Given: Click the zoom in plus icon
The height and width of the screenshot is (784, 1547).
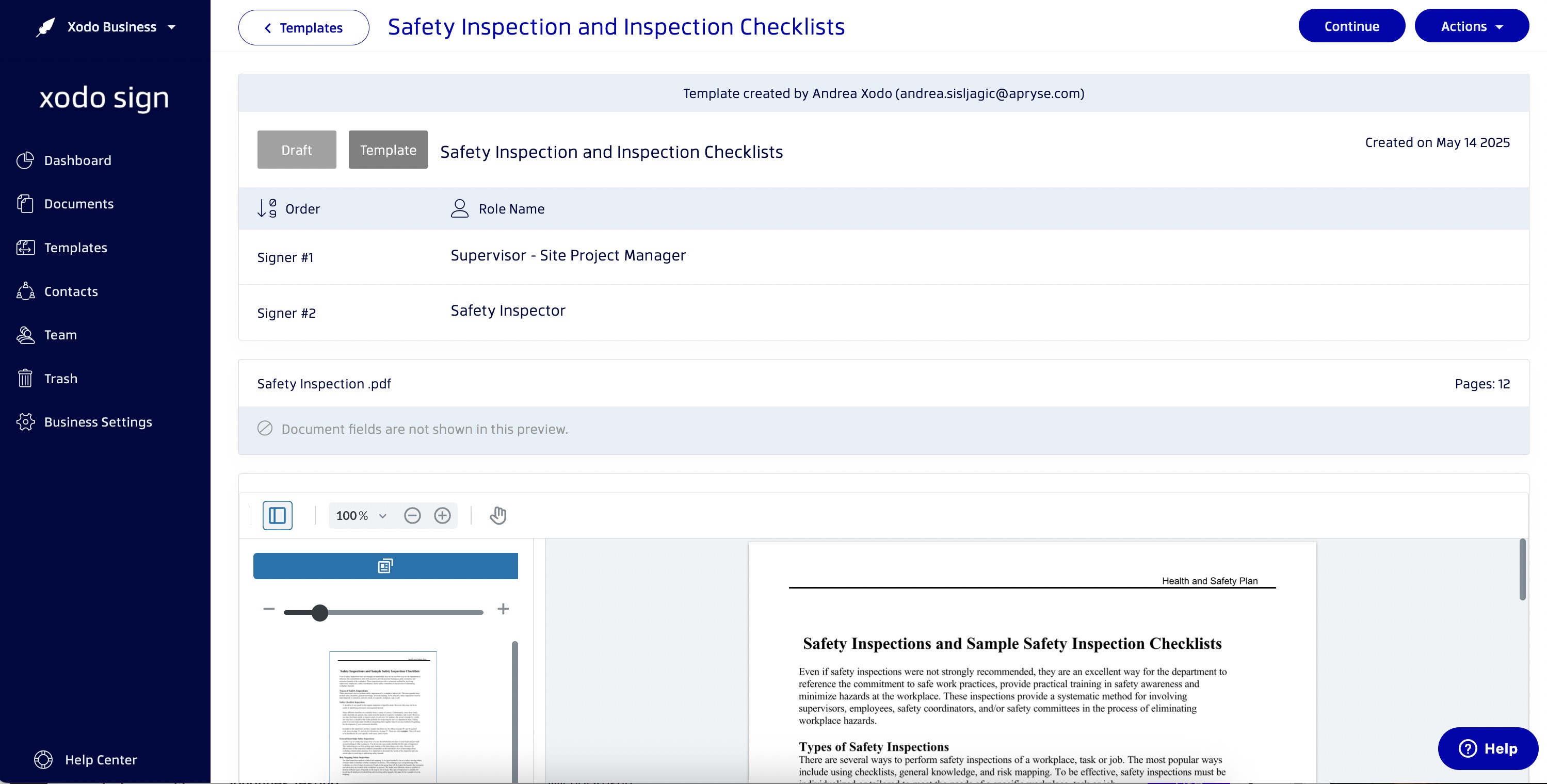Looking at the screenshot, I should pyautogui.click(x=443, y=516).
